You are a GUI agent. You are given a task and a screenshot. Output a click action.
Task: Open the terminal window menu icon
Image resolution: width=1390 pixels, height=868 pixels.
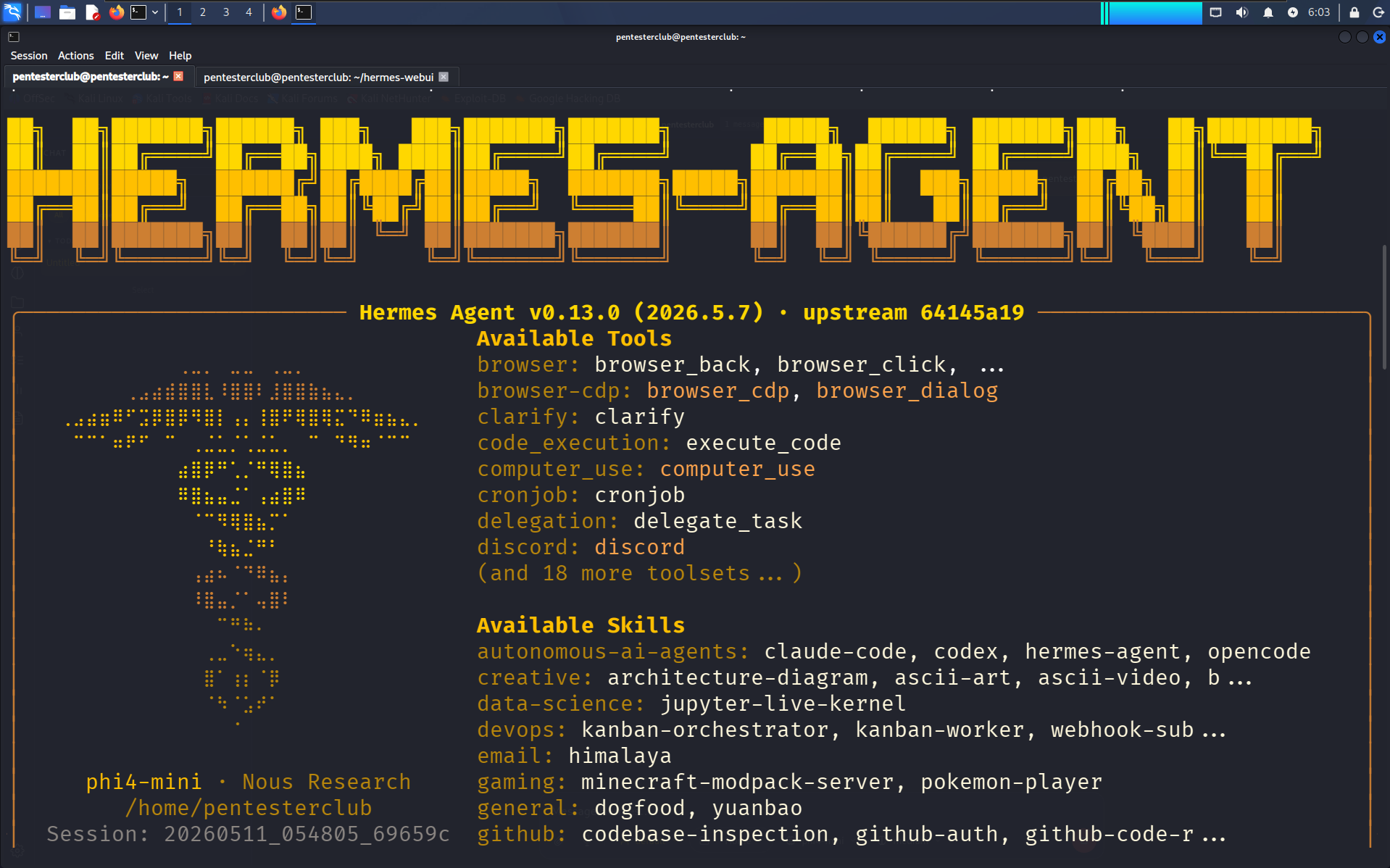[x=14, y=36]
